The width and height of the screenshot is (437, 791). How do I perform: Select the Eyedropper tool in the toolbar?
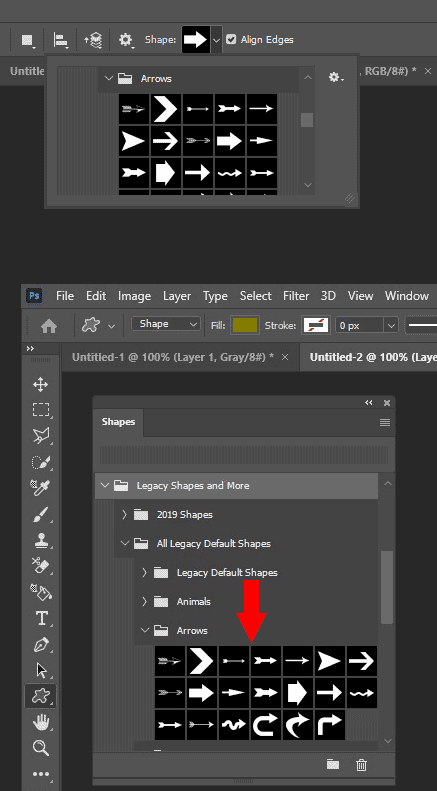click(40, 488)
